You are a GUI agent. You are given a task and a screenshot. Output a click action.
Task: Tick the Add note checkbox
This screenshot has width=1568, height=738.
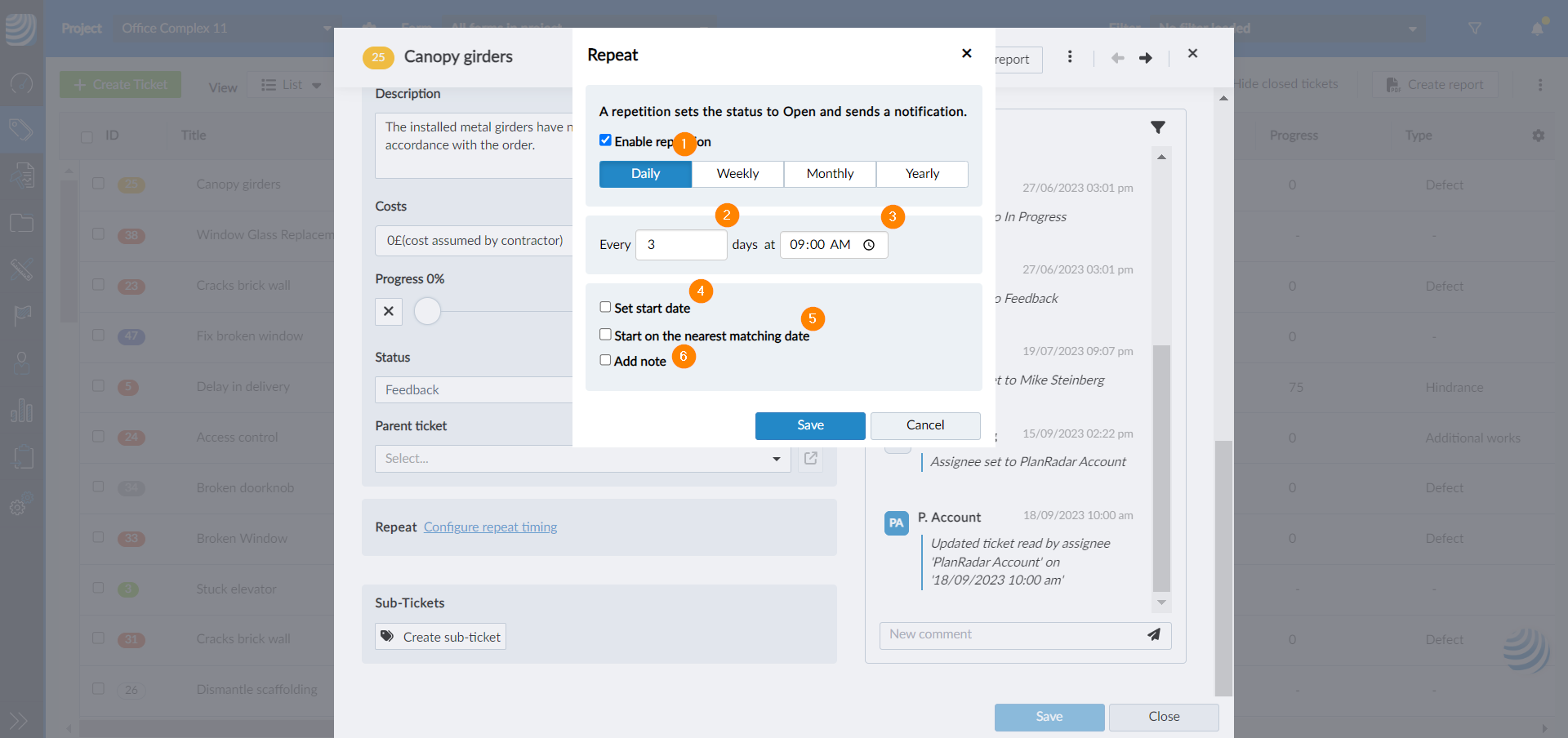pyautogui.click(x=605, y=360)
